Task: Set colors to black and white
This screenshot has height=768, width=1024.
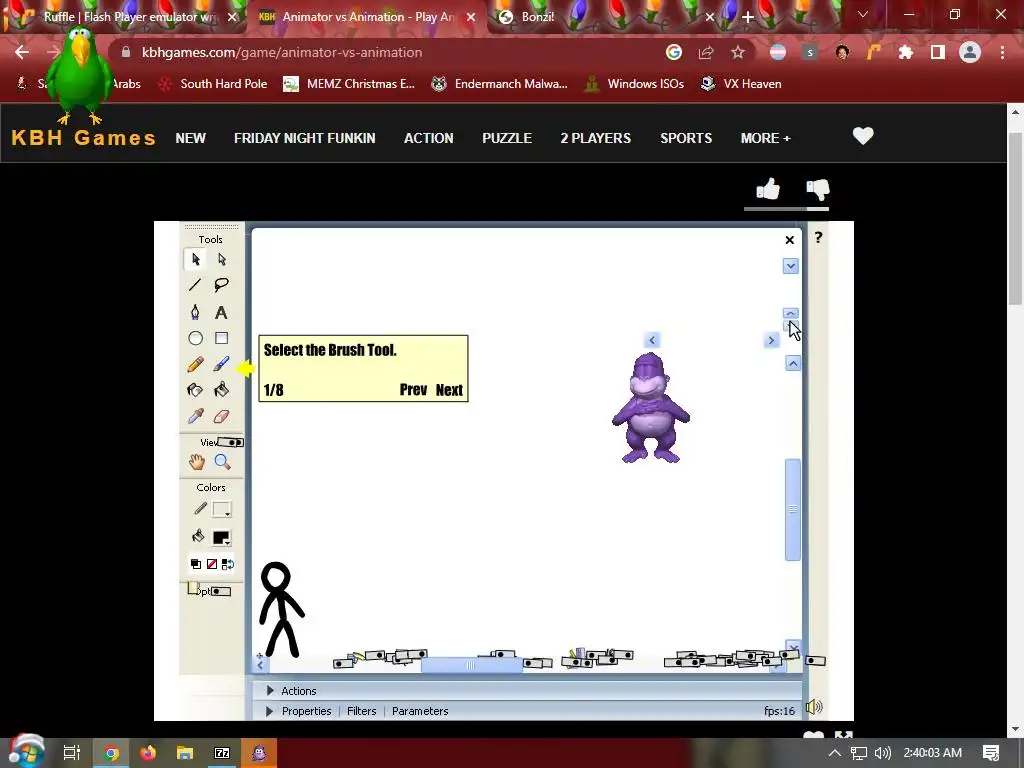Action: (195, 564)
